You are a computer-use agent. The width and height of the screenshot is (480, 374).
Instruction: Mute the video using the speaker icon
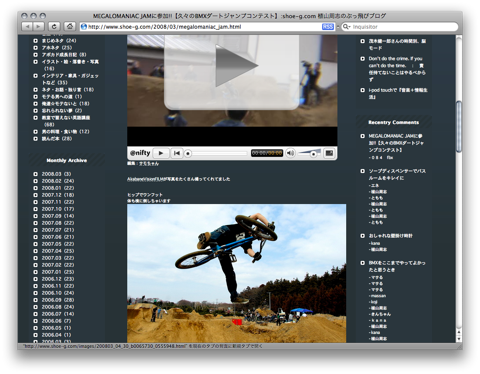pos(291,153)
